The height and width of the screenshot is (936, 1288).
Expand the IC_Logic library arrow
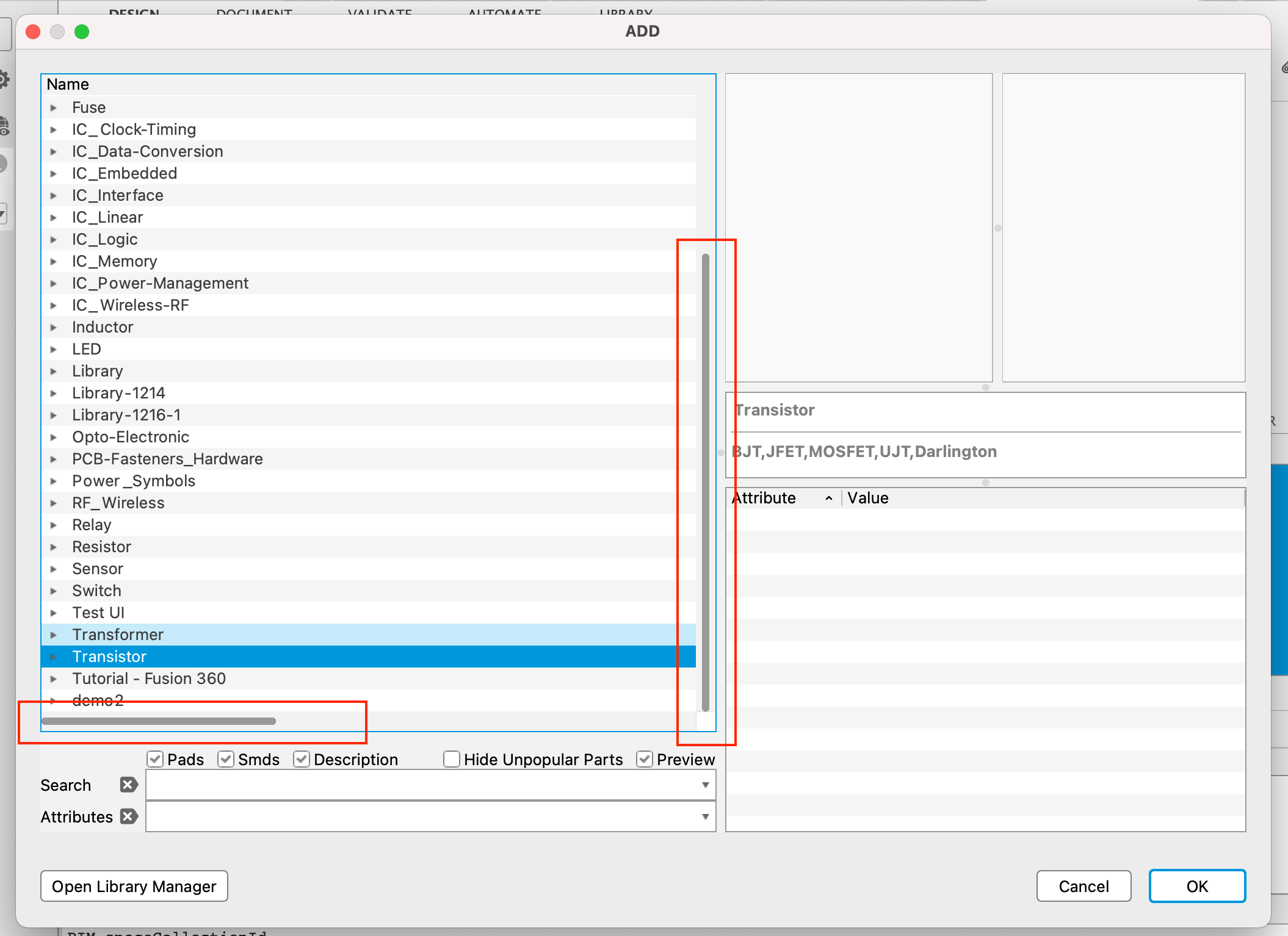point(54,240)
